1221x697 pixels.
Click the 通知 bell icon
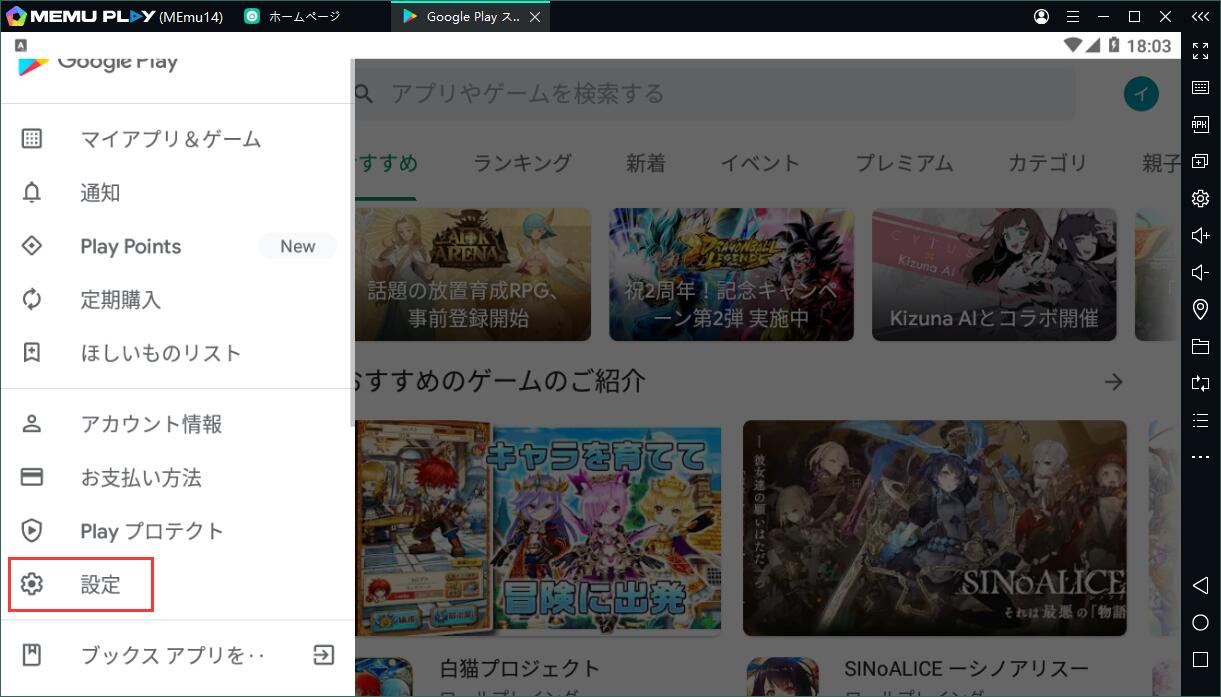coord(32,193)
